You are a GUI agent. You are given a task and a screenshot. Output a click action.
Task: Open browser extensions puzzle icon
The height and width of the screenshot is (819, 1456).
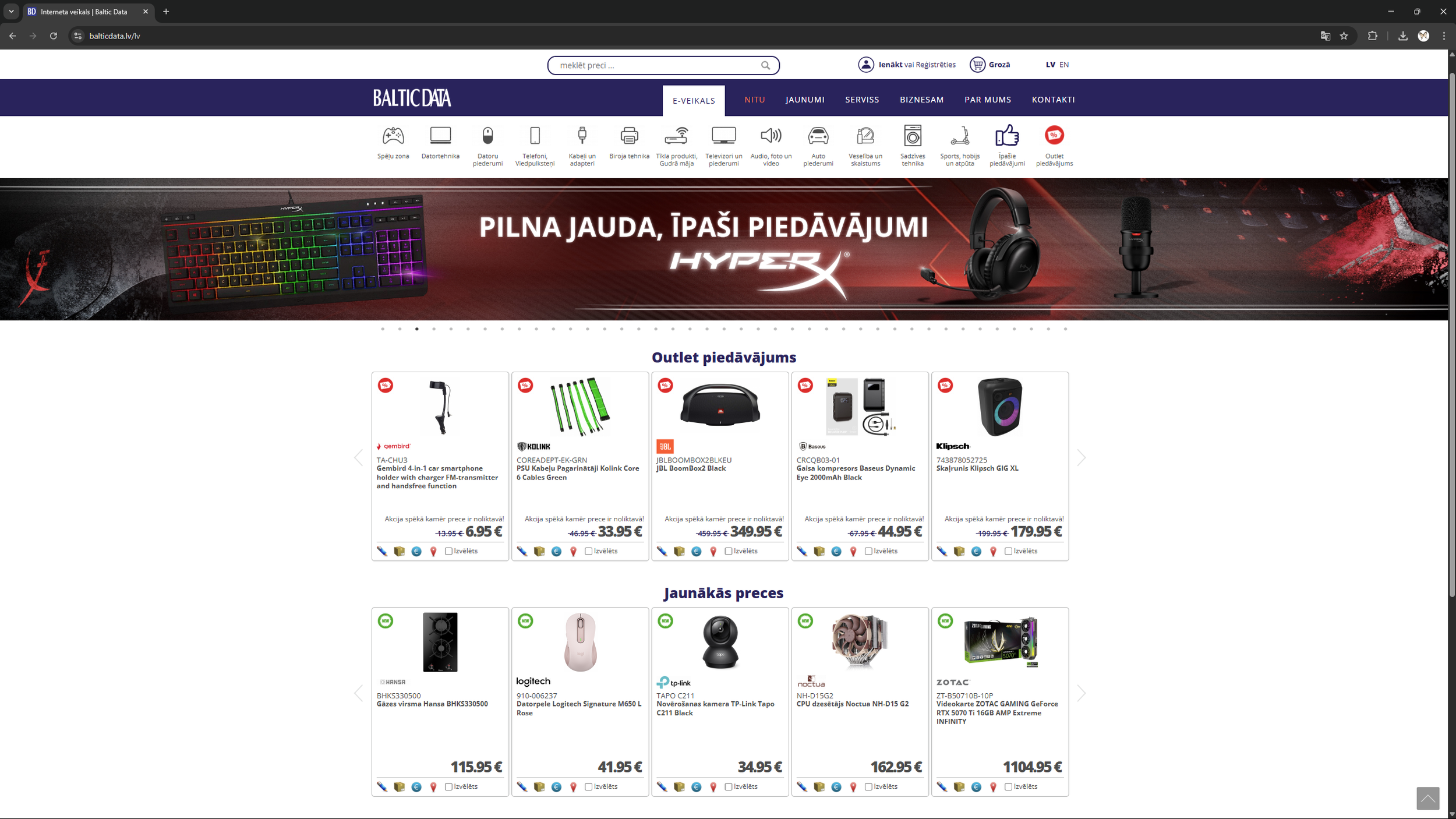pos(1372,36)
